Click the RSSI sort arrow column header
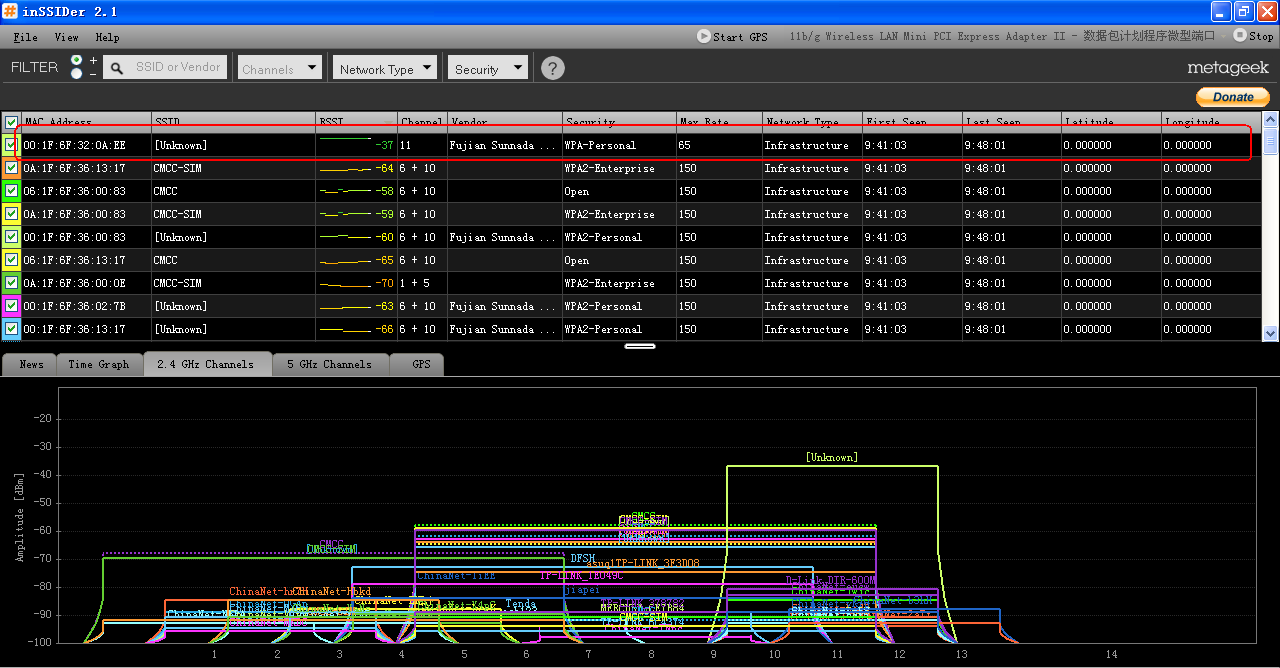1280x668 pixels. [x=388, y=122]
